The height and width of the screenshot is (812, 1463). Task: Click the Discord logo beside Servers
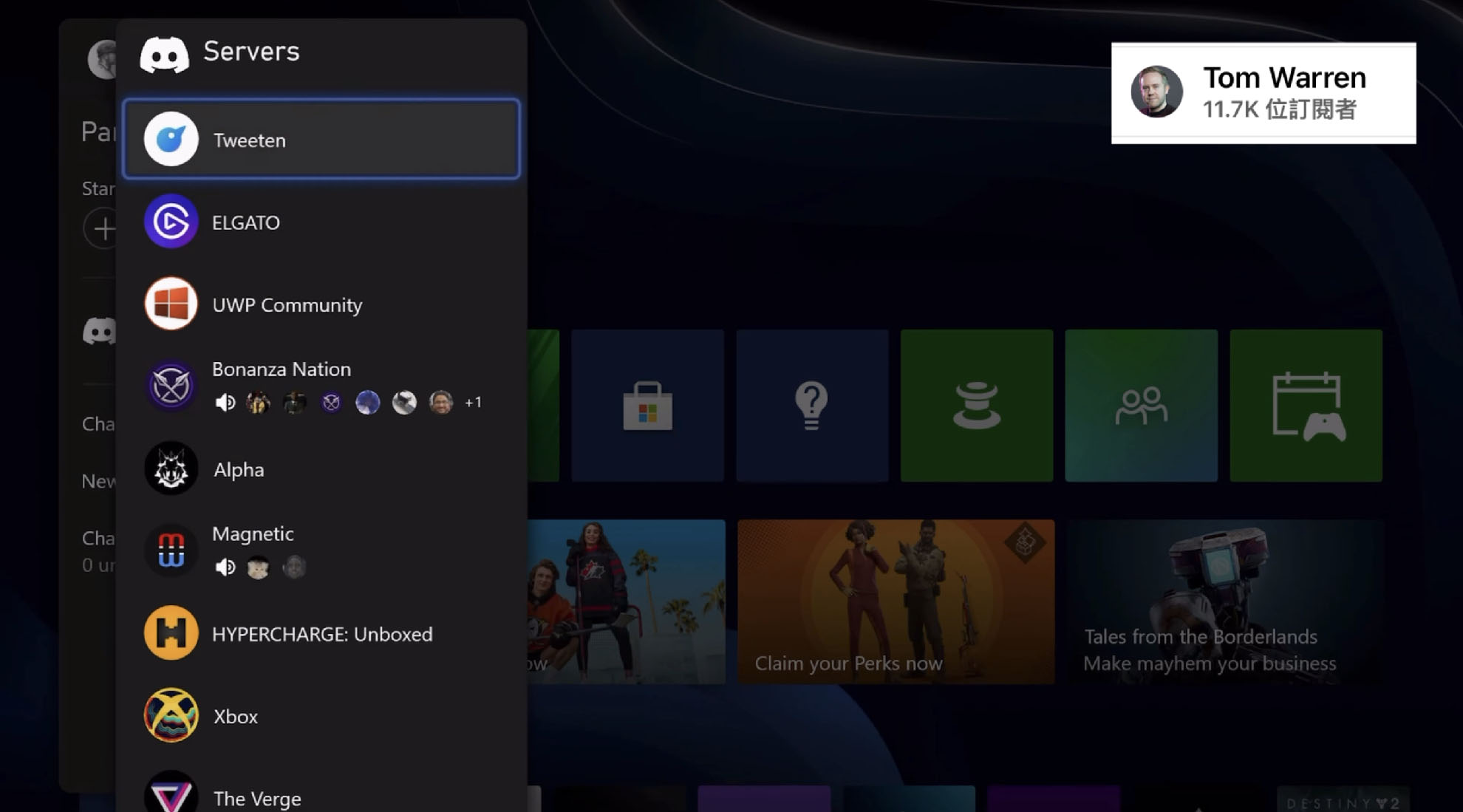tap(164, 55)
